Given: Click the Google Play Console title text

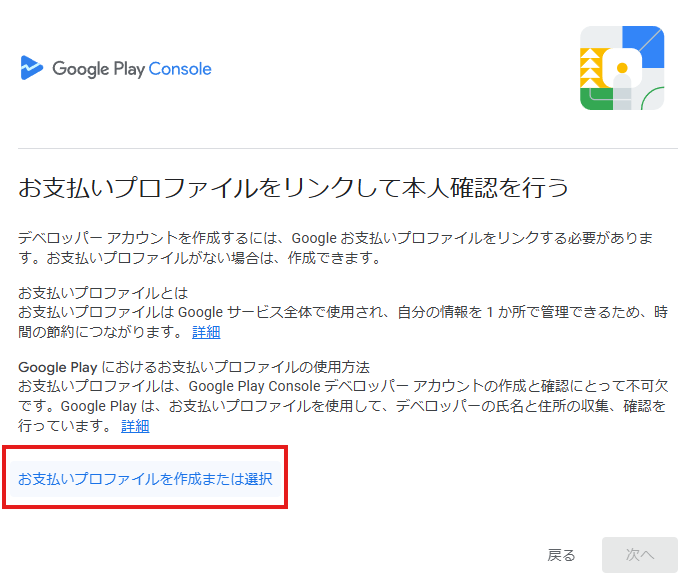Looking at the screenshot, I should click(132, 69).
